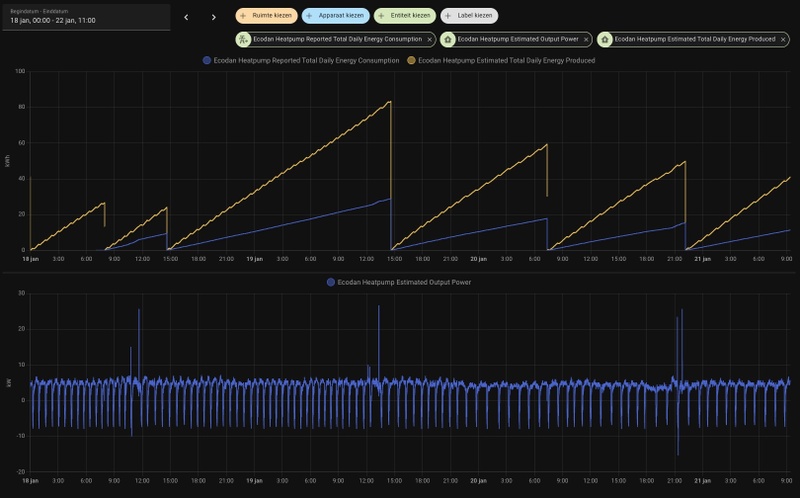Toggle yellow Energy Produced legend series
Screen dimensions: 800x498
coord(501,60)
